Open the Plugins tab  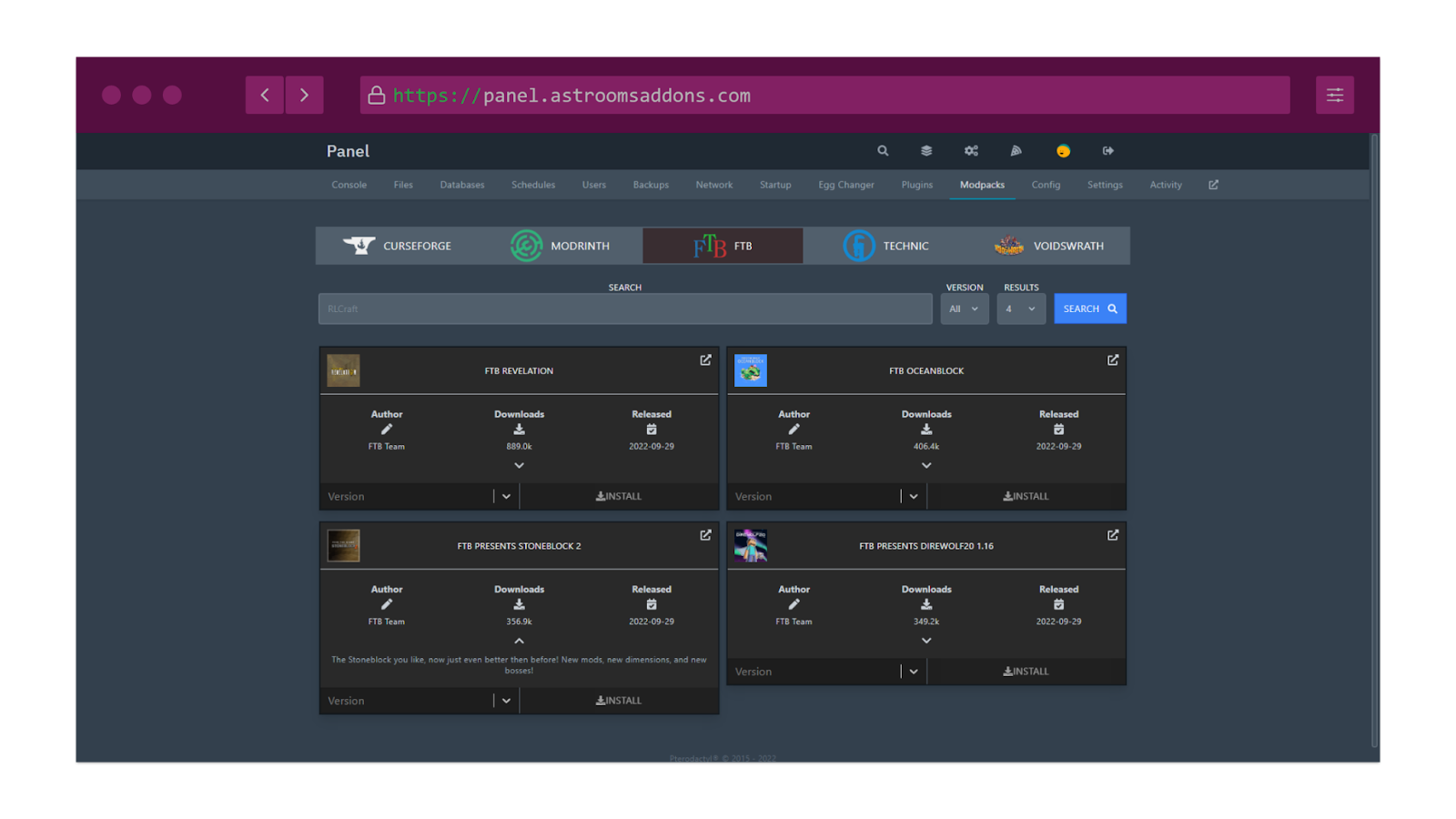pyautogui.click(x=917, y=185)
